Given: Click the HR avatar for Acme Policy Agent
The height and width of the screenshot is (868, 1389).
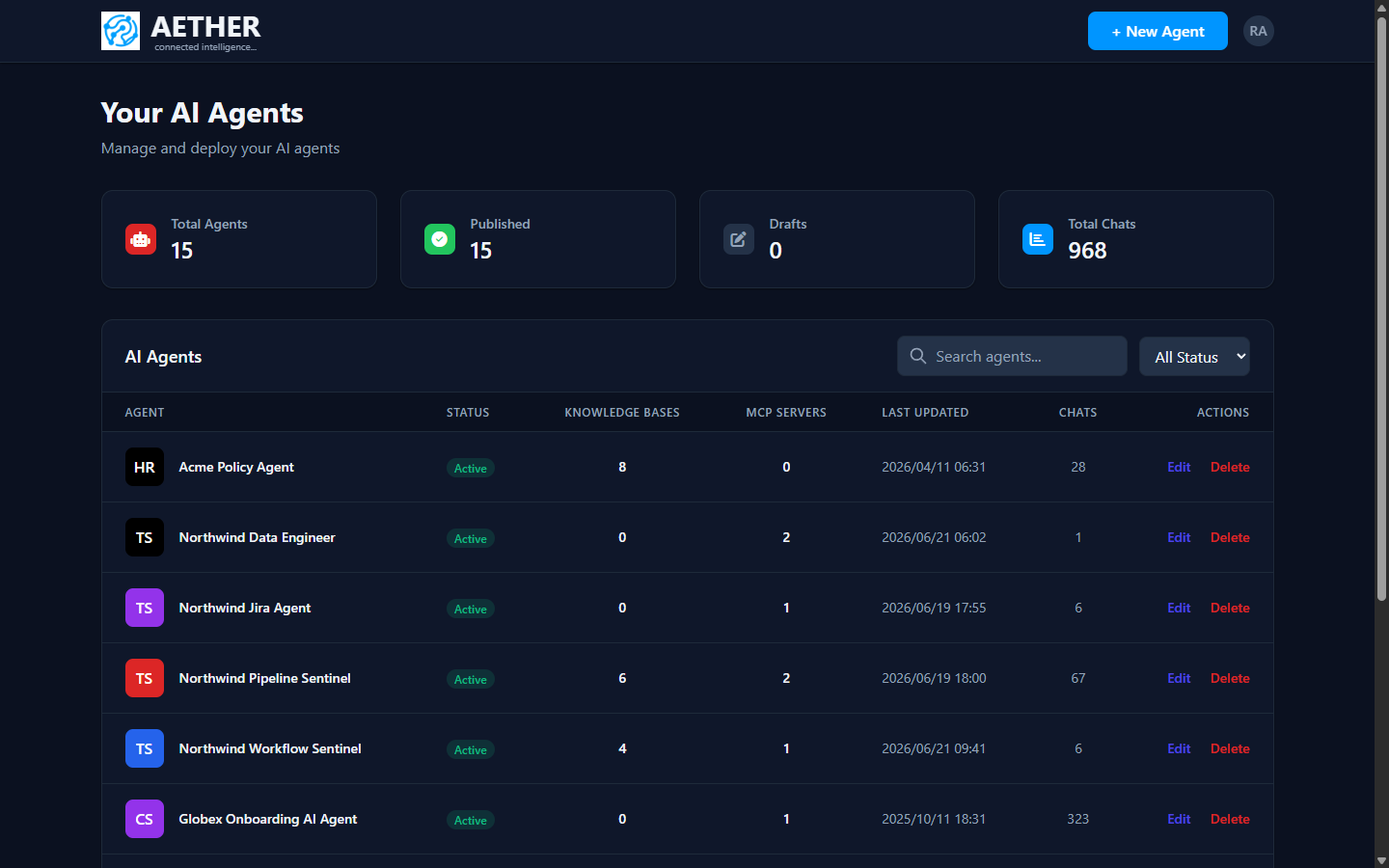Looking at the screenshot, I should [145, 467].
